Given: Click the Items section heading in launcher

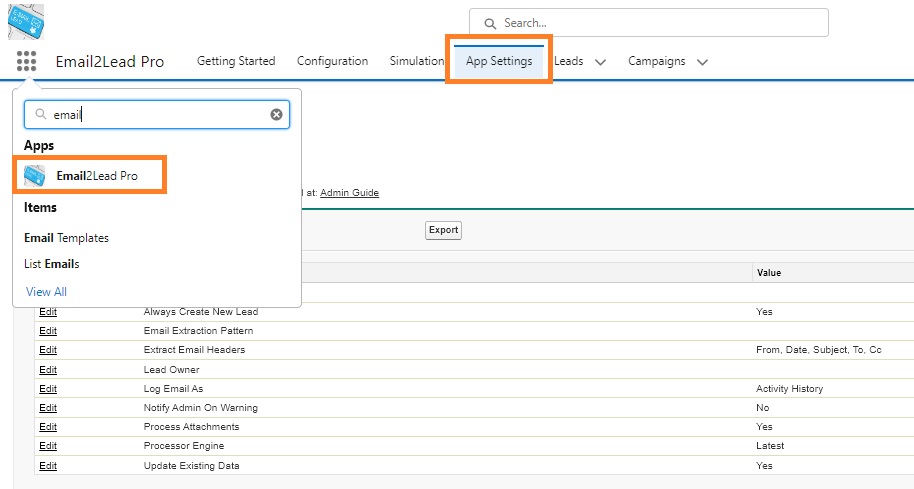Looking at the screenshot, I should tap(40, 207).
